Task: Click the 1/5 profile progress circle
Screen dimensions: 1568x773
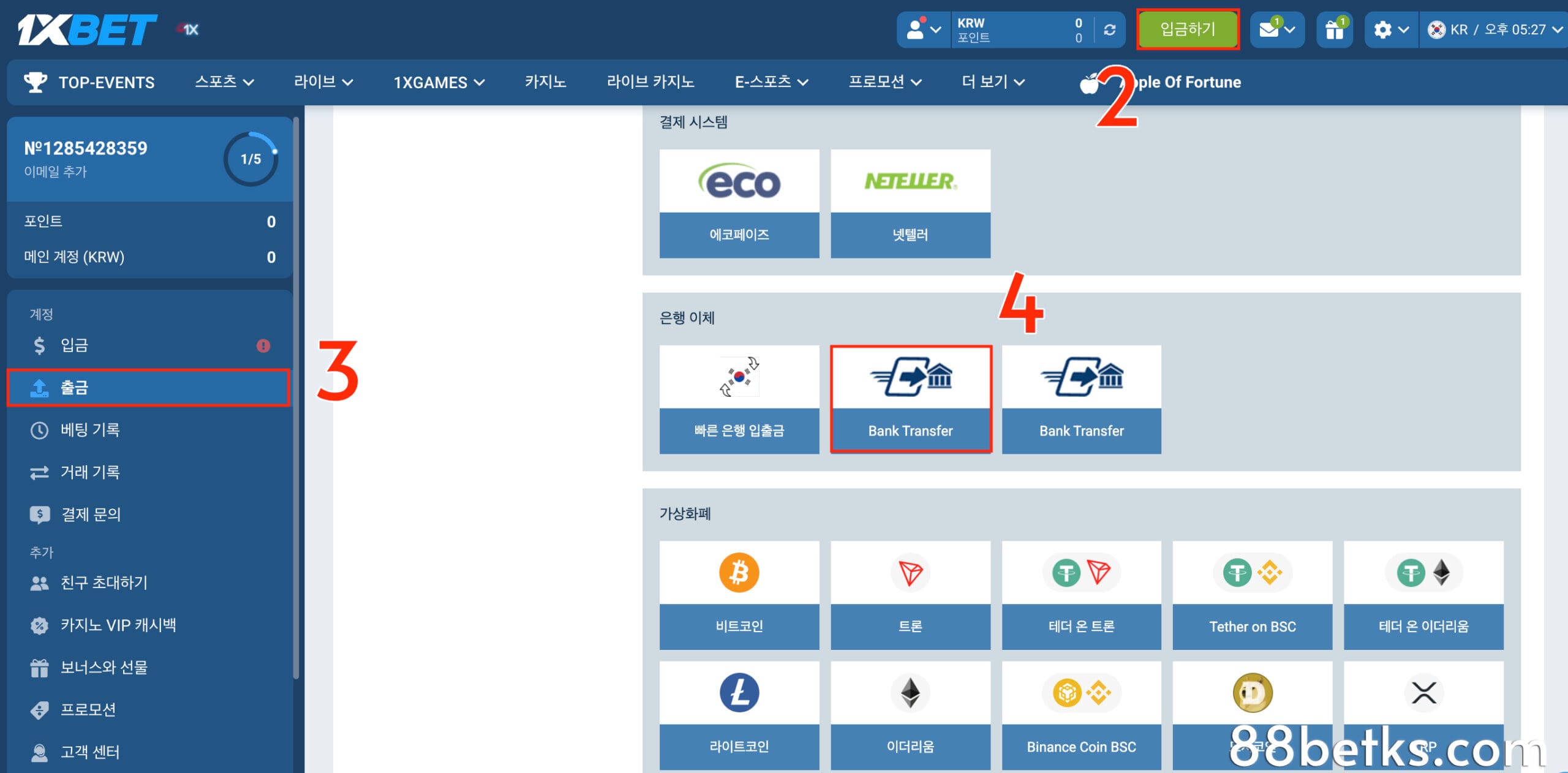Action: (x=251, y=159)
